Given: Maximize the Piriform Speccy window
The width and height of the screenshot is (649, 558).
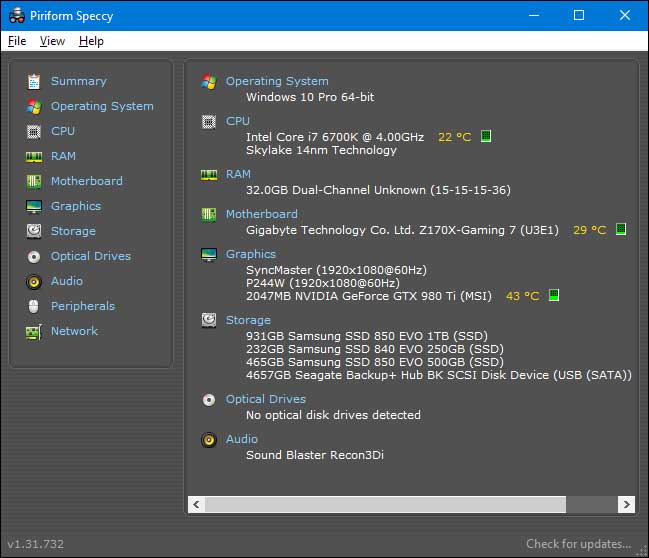Looking at the screenshot, I should point(579,15).
